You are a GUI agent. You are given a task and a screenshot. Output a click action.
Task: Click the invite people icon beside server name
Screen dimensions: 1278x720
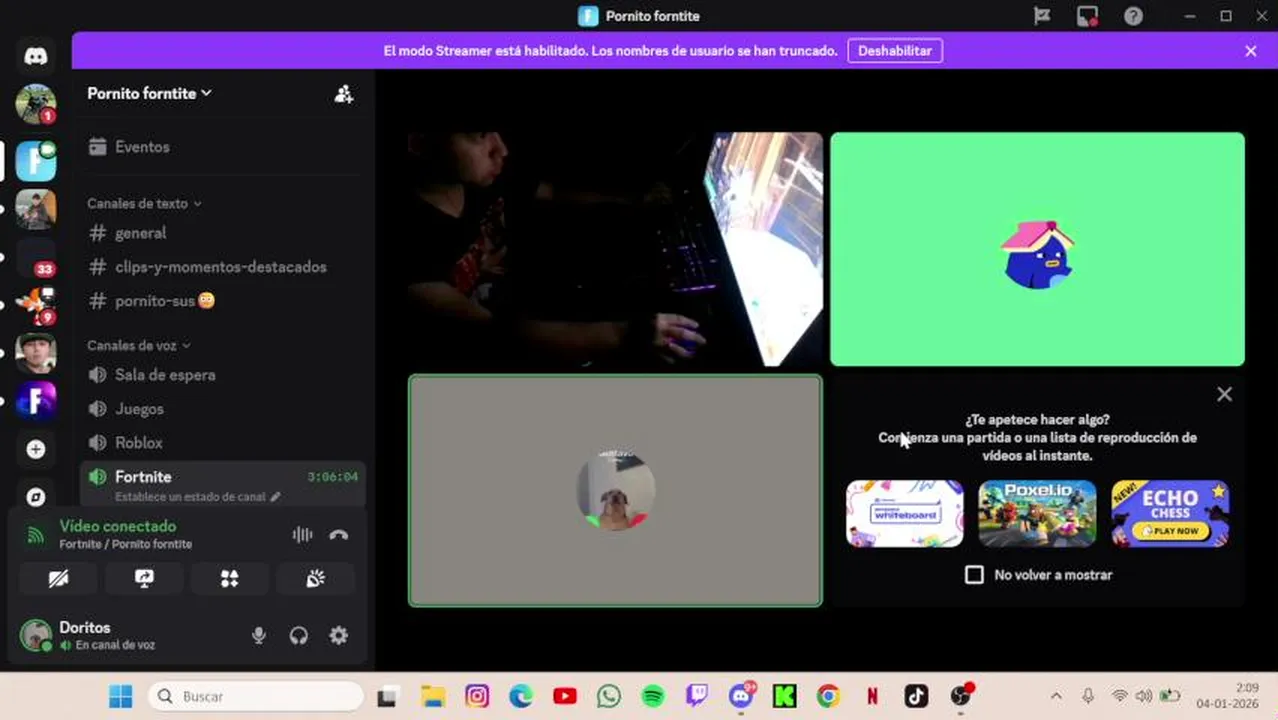pos(344,94)
